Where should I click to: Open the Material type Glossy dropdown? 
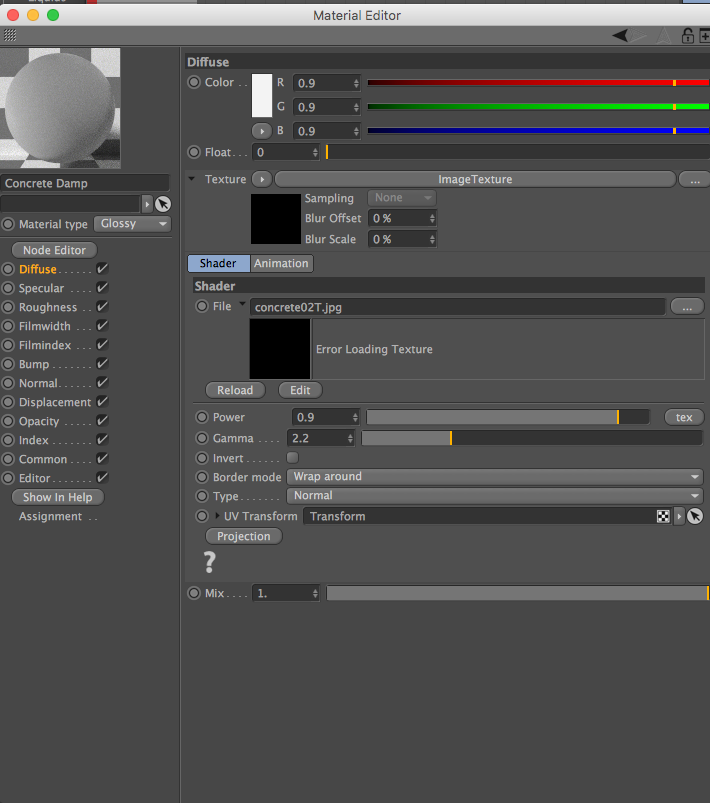132,224
